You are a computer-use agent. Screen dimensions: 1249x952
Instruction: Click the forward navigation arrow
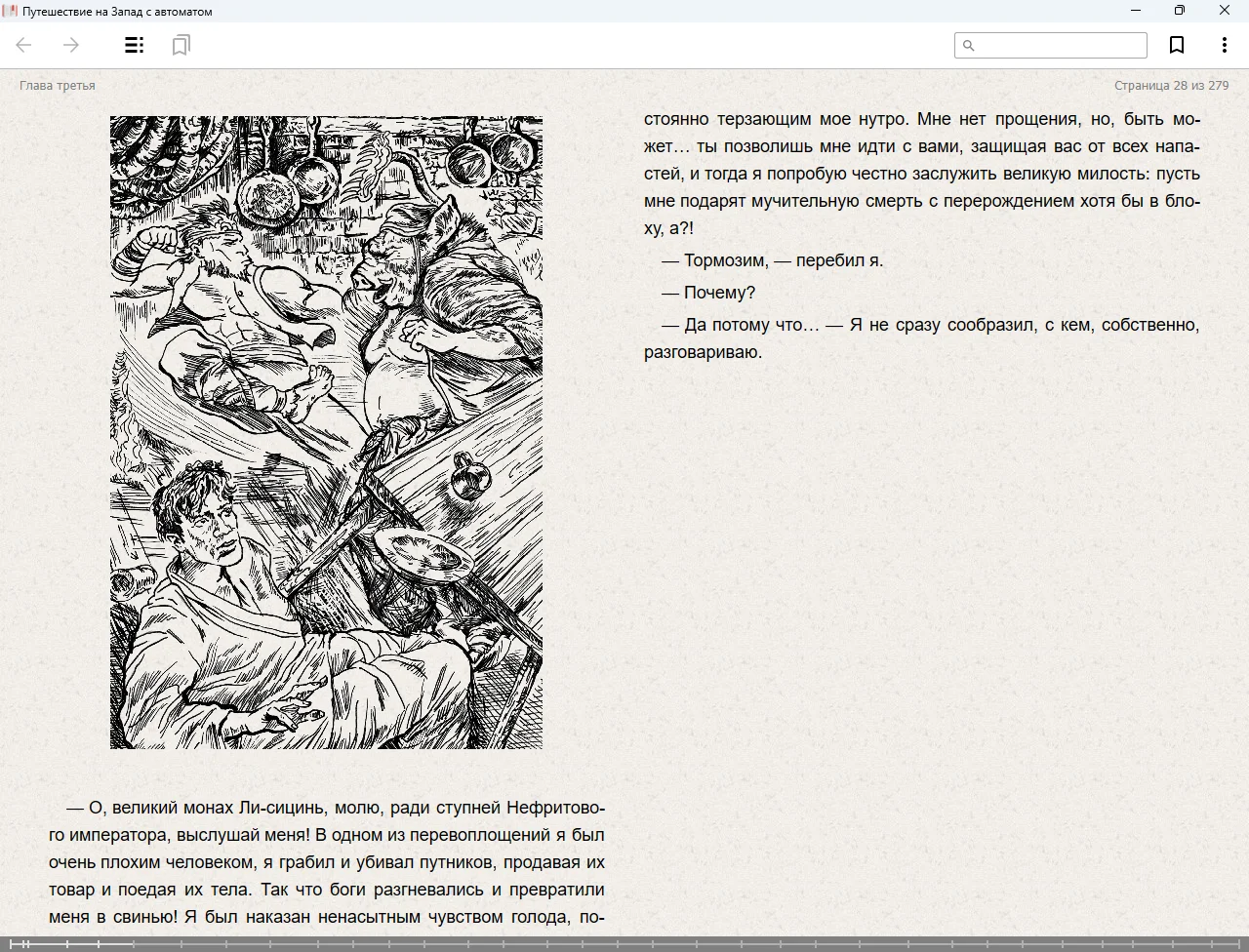[x=71, y=45]
